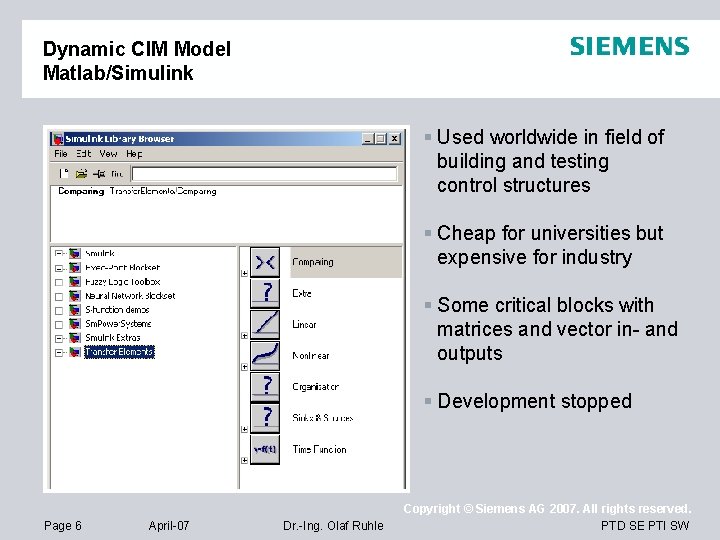Click the Comparing block icon

[265, 262]
